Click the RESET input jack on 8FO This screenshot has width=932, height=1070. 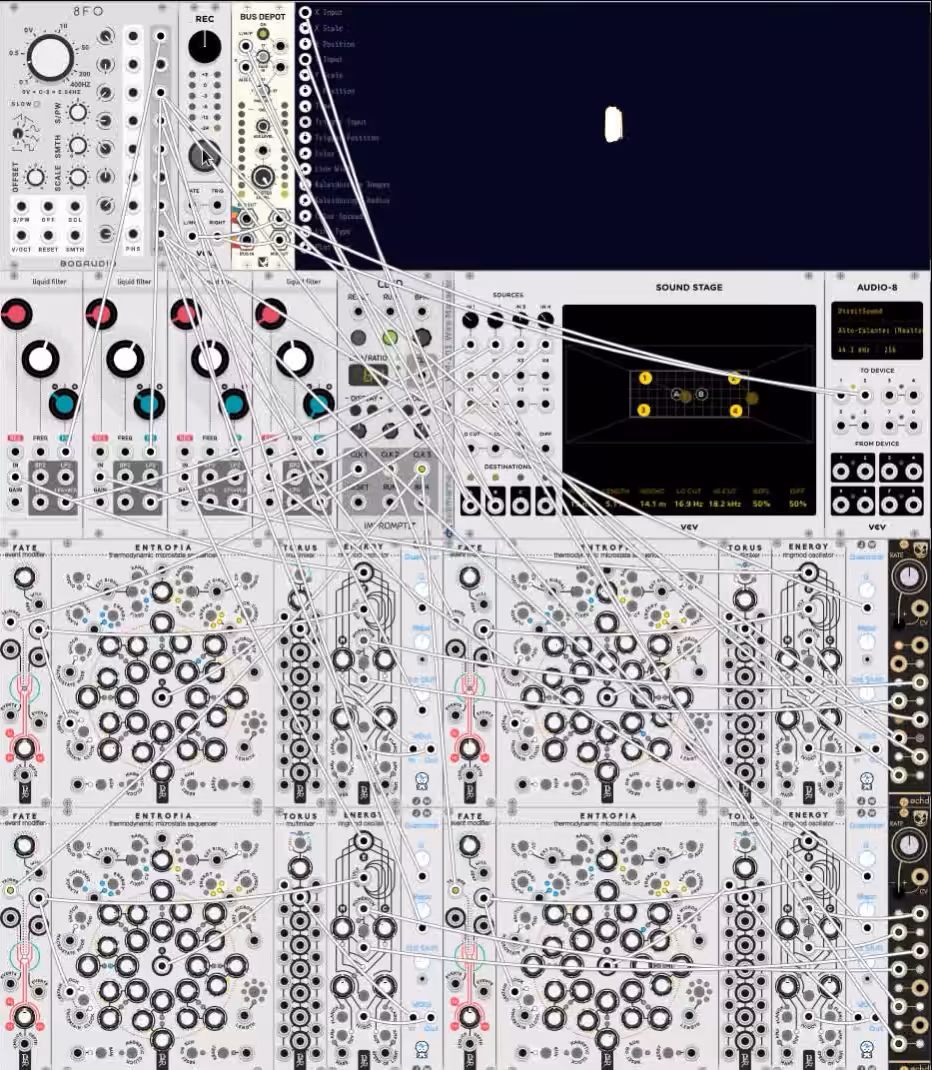[48, 235]
